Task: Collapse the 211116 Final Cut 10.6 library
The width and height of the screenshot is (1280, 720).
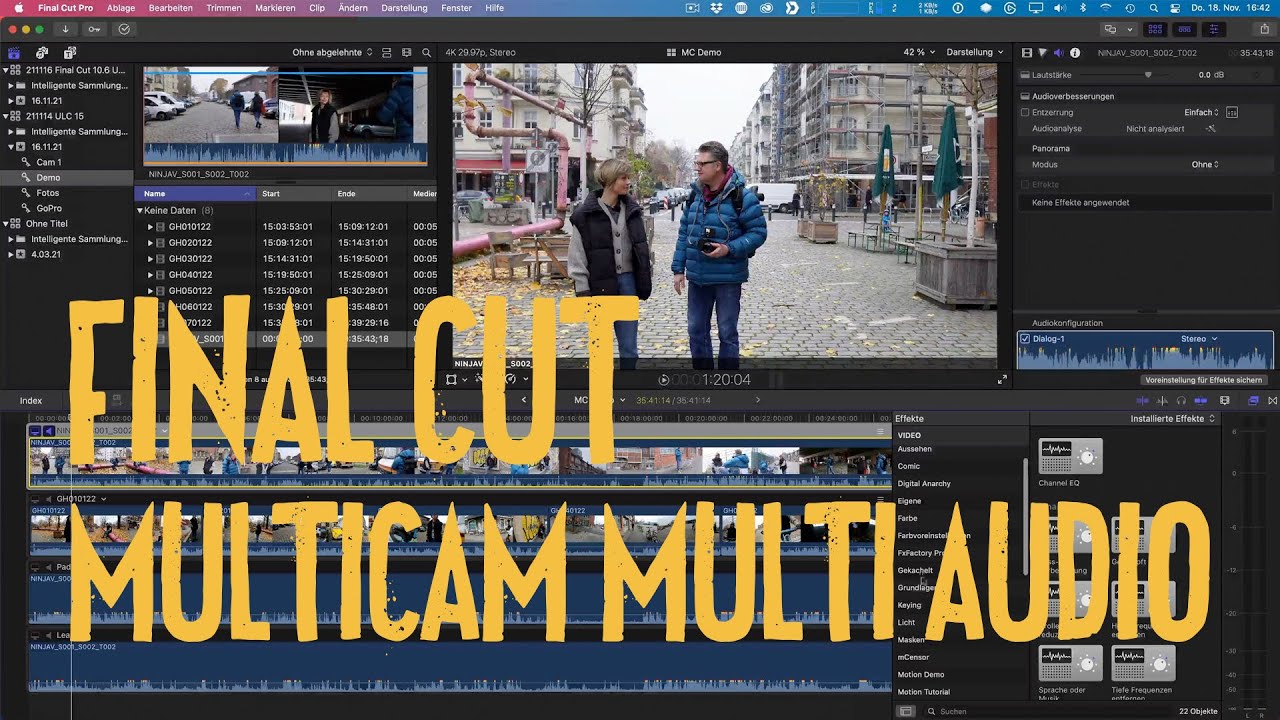Action: (x=6, y=70)
